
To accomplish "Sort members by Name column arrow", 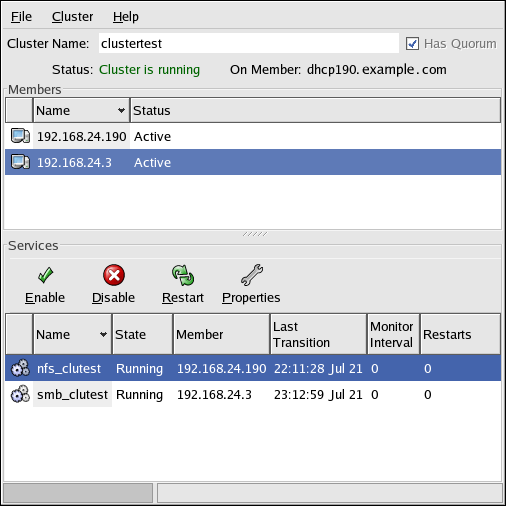I will click(x=121, y=110).
